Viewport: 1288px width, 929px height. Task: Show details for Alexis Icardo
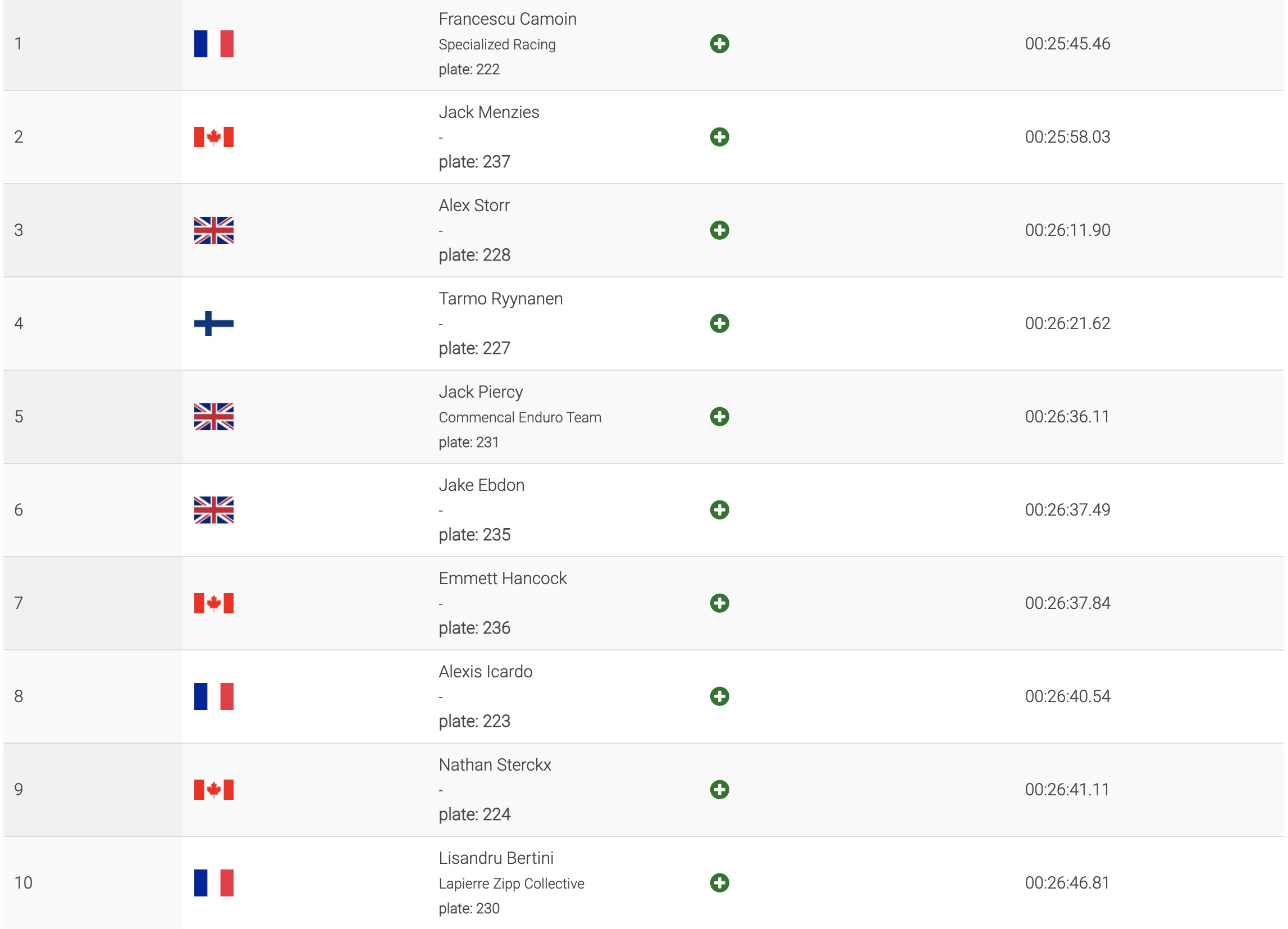click(719, 696)
